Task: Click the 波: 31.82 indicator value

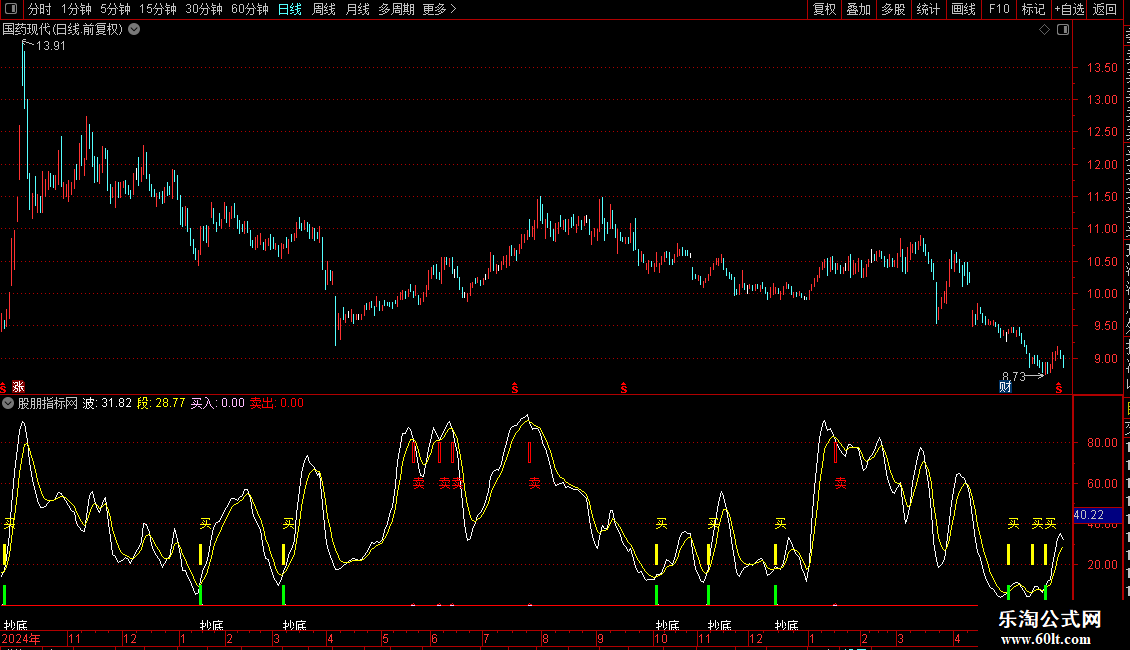Action: (x=107, y=403)
